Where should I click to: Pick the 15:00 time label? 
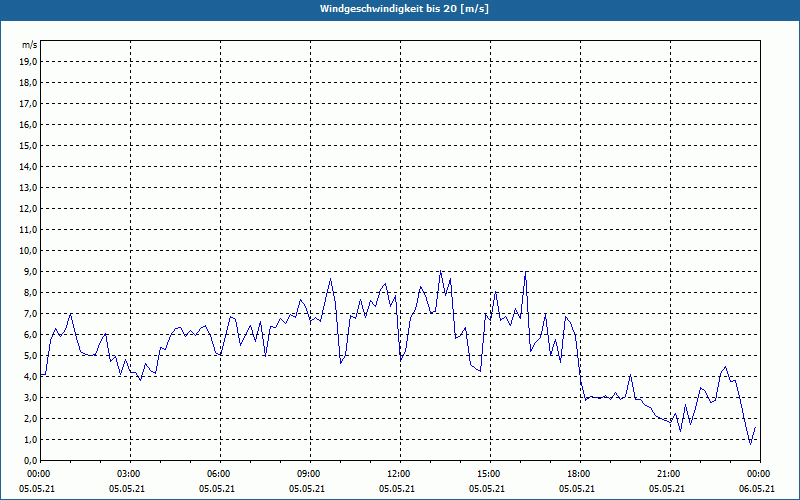(x=489, y=474)
